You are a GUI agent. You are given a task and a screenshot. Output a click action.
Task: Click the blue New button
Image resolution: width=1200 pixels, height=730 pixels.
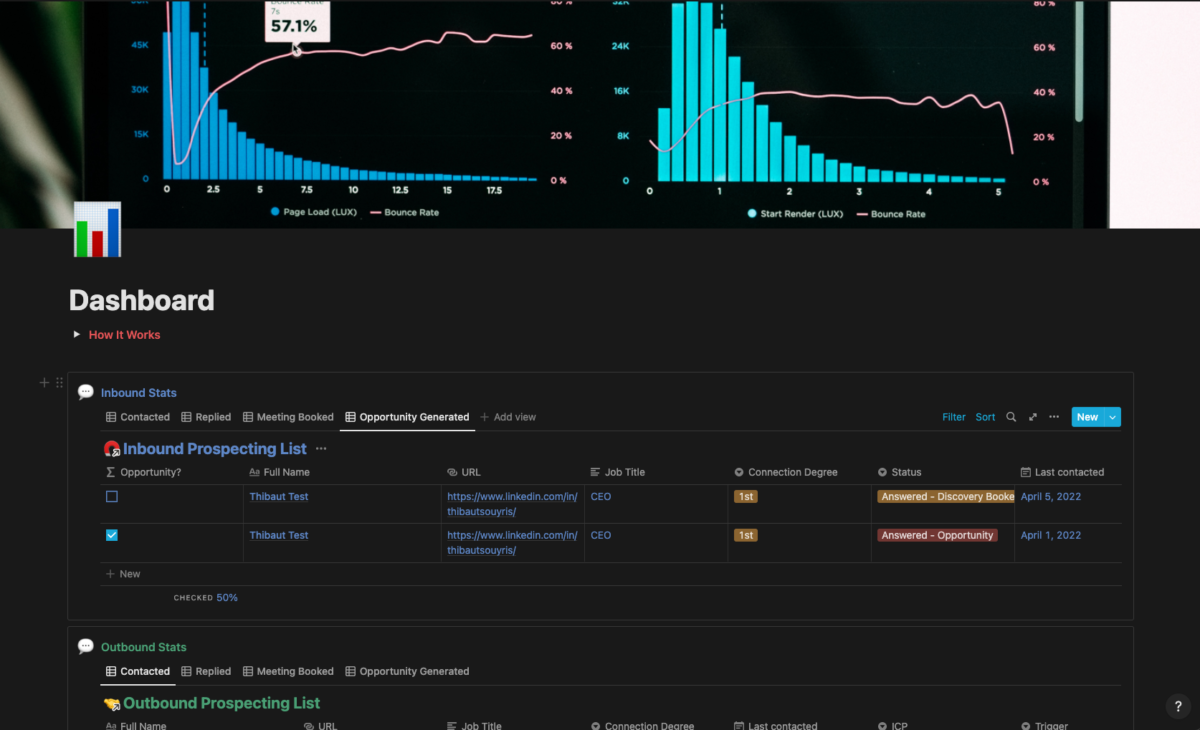click(x=1087, y=417)
